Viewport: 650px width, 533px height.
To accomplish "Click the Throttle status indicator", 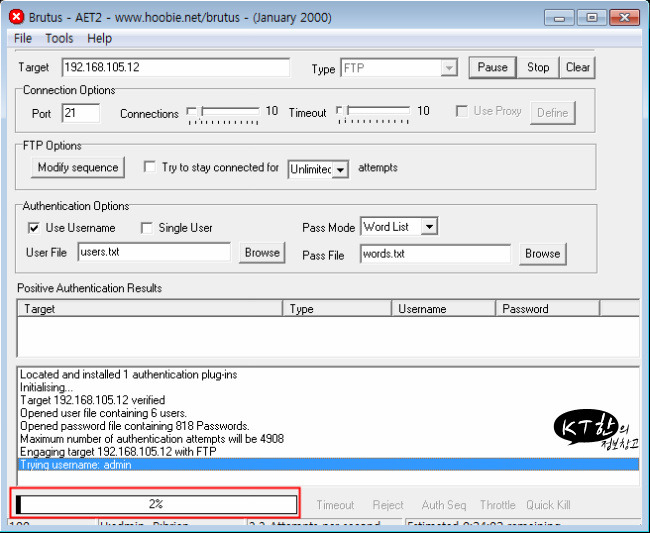I will click(497, 505).
